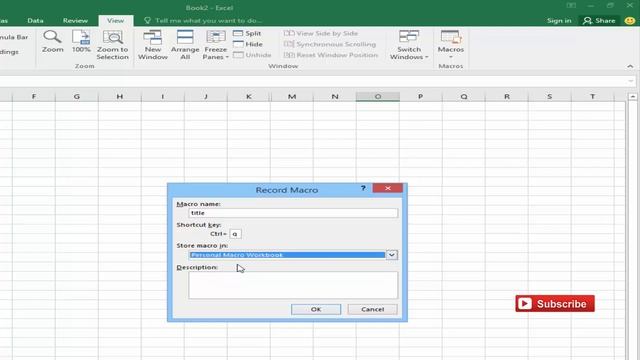This screenshot has height=360, width=640.
Task: Open Freeze Panes menu
Action: 216,45
